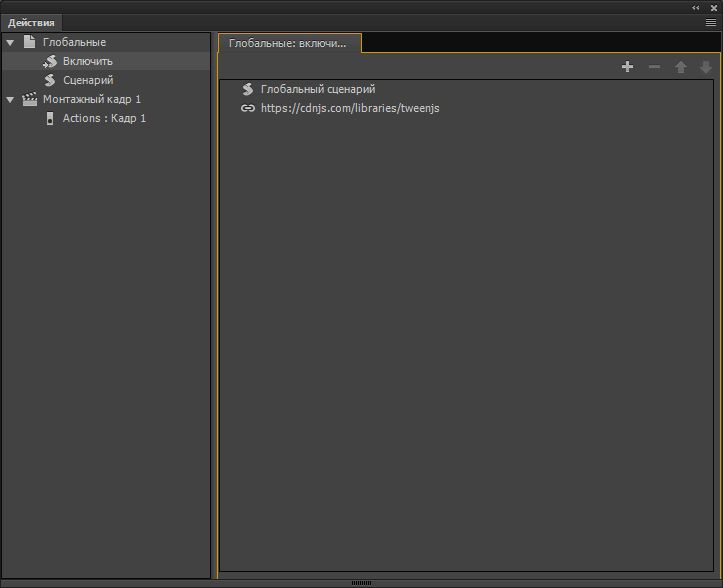
Task: Select the Включить tree item
Action: 106,61
